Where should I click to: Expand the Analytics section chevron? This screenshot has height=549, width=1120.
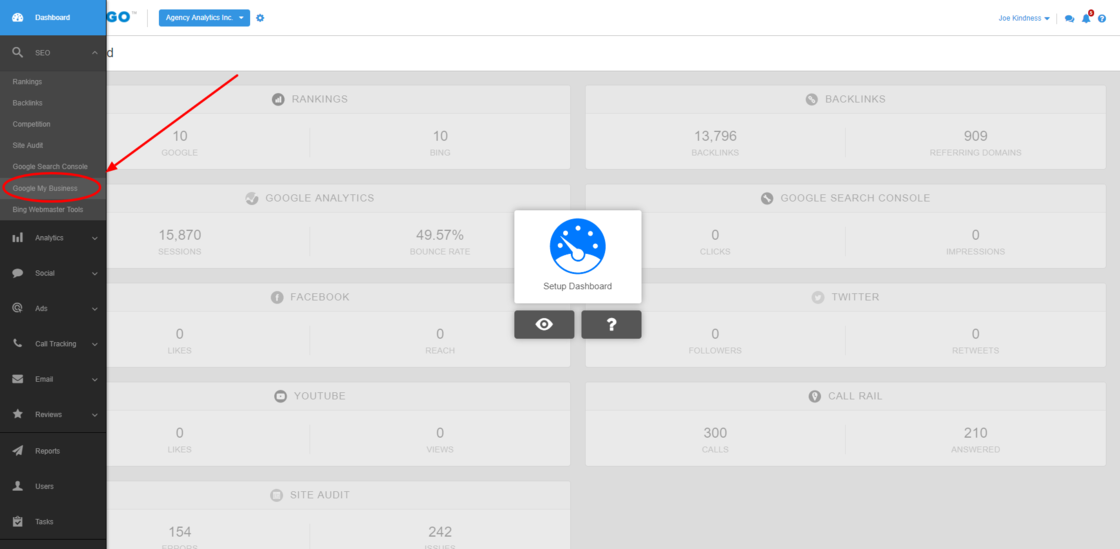tap(95, 238)
